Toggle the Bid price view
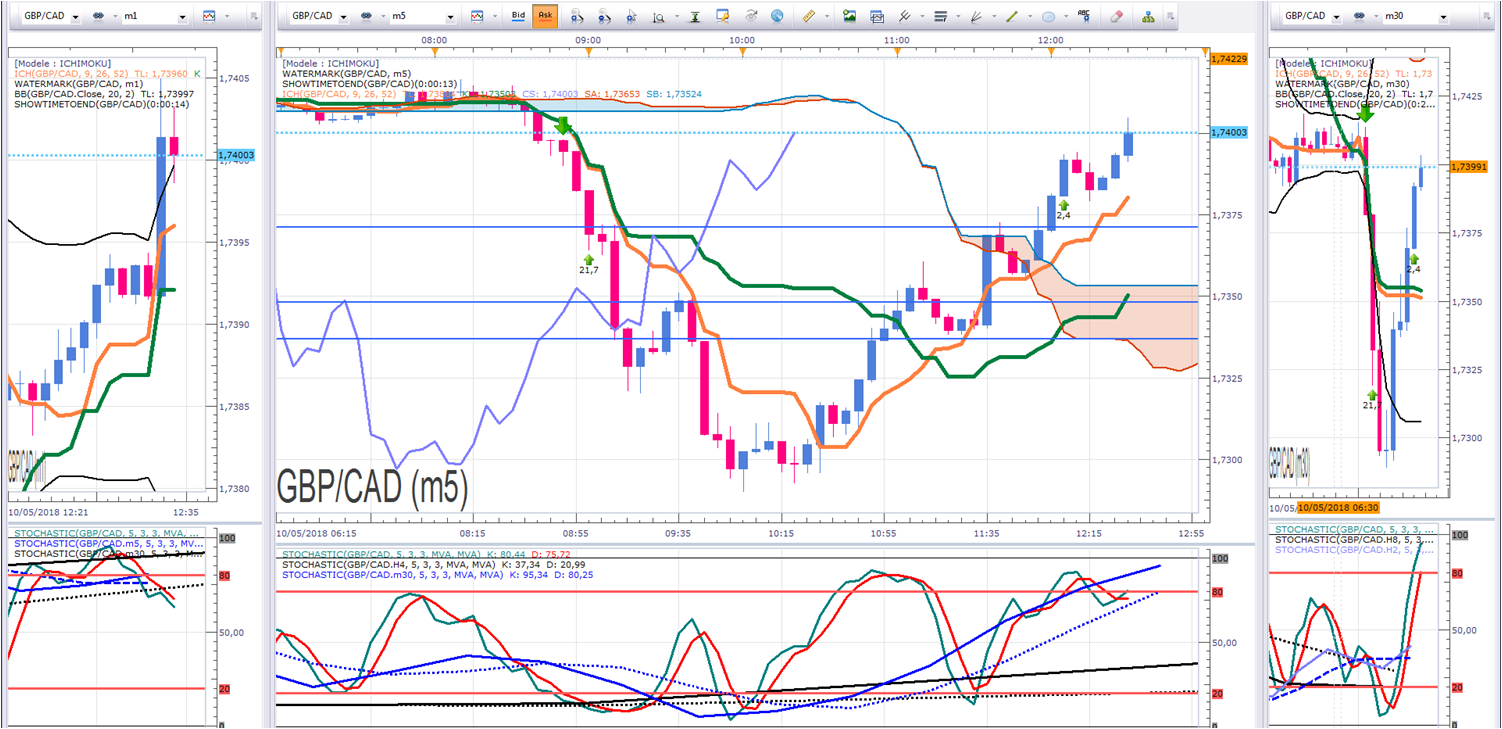Image resolution: width=1502 pixels, height=729 pixels. tap(518, 16)
